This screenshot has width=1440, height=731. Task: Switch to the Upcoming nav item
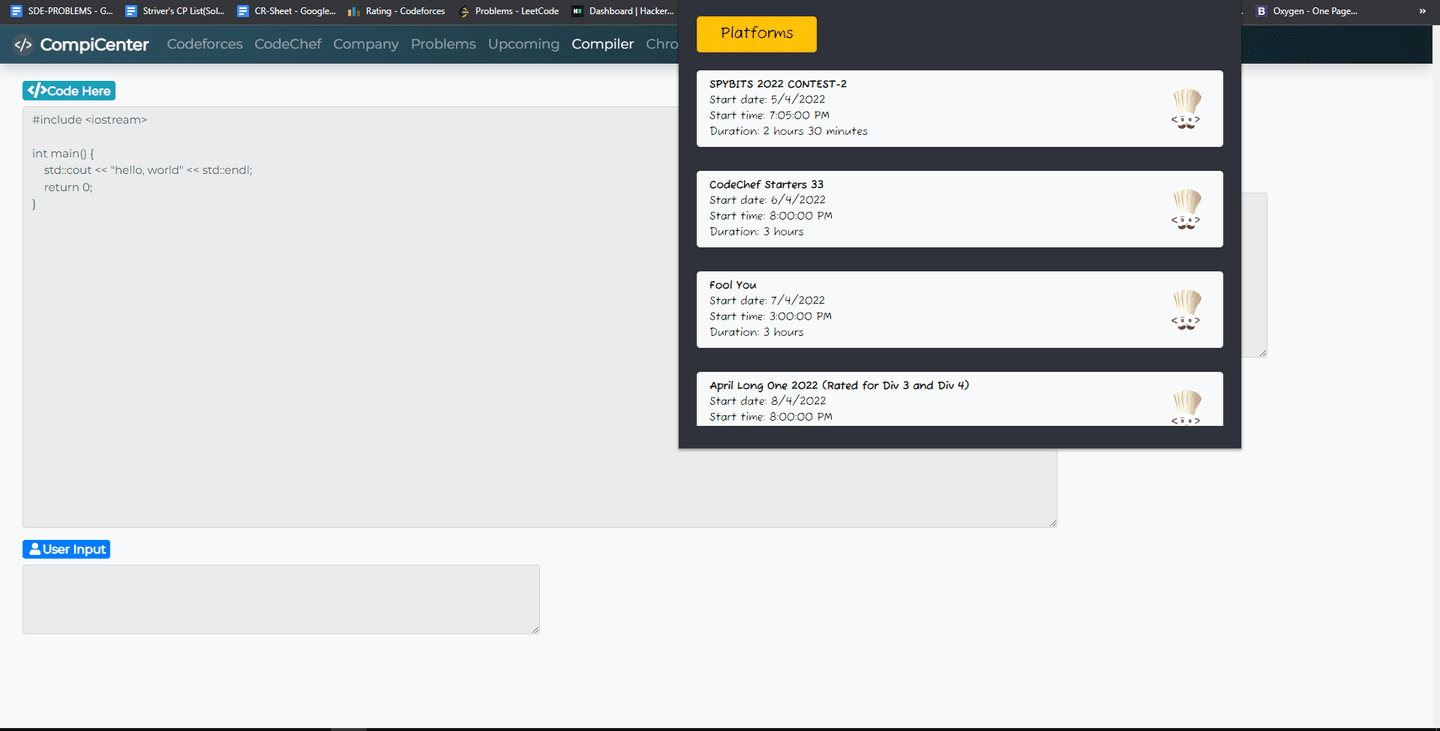pyautogui.click(x=524, y=44)
